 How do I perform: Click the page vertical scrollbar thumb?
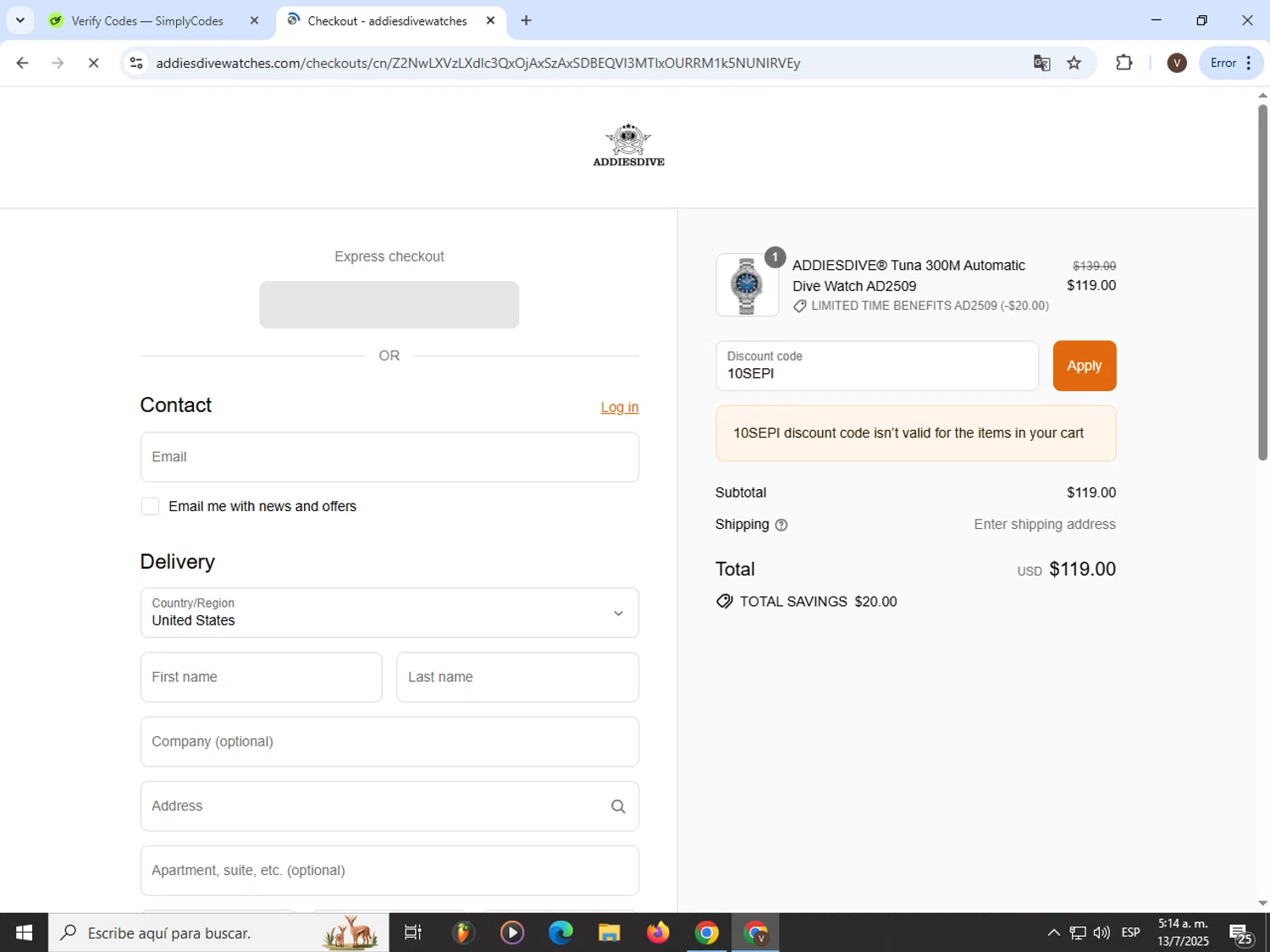[x=1262, y=282]
